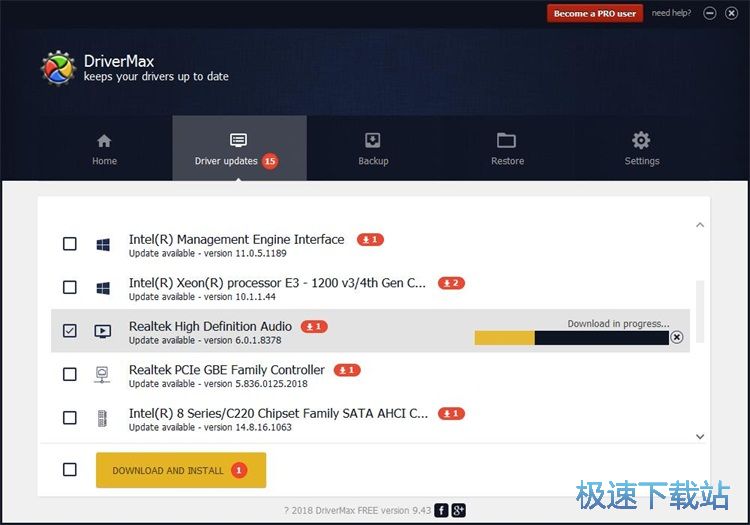Select Realtek High Definition Audio title
750x525 pixels.
[210, 327]
